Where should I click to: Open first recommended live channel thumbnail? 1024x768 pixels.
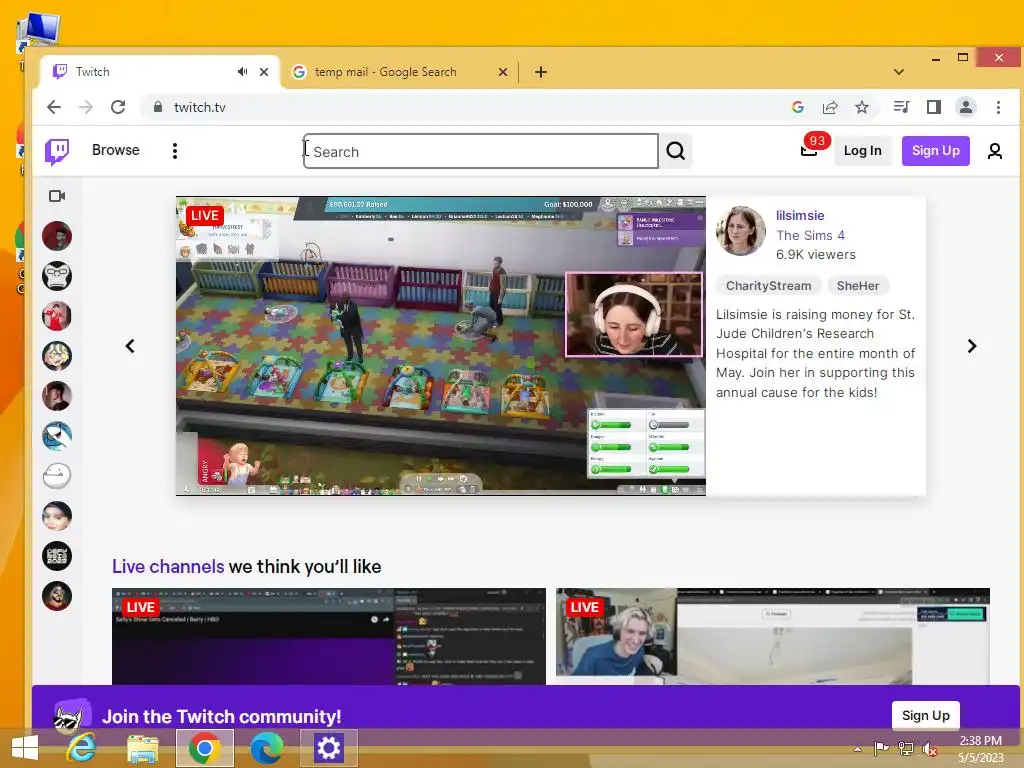(328, 637)
